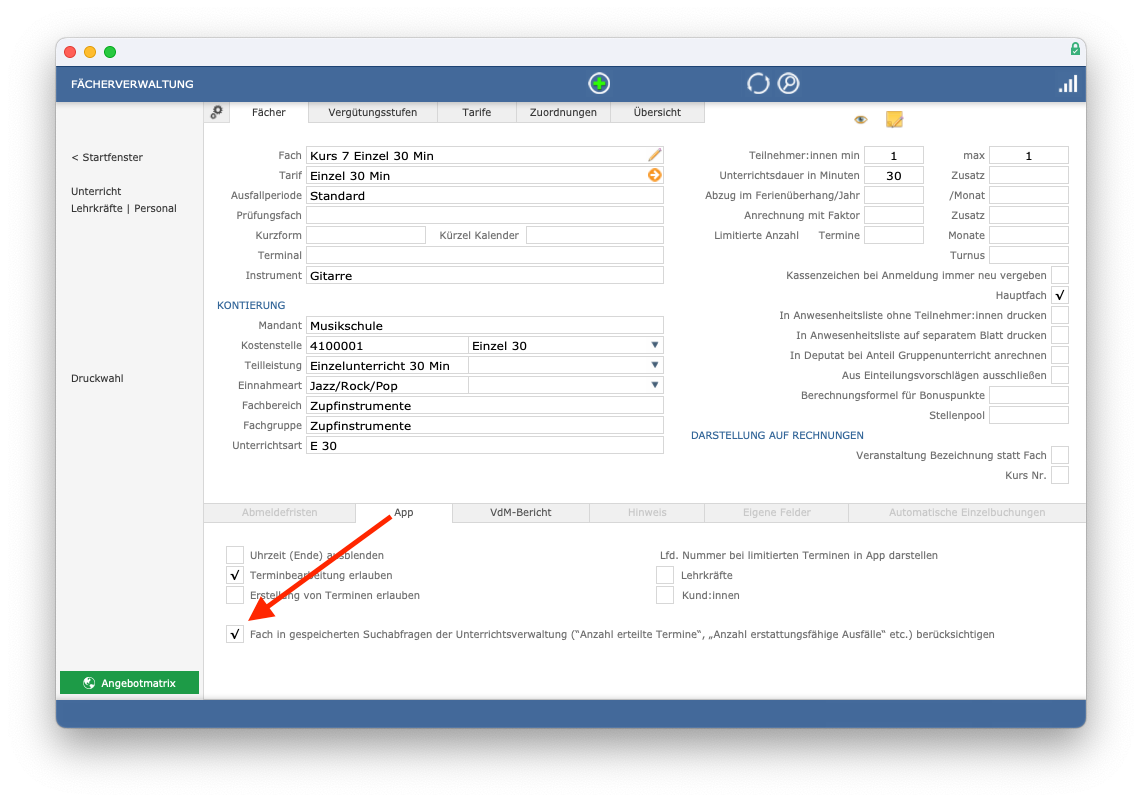This screenshot has height=802, width=1142.
Task: Click the Kürzel Kalender input field
Action: [594, 235]
